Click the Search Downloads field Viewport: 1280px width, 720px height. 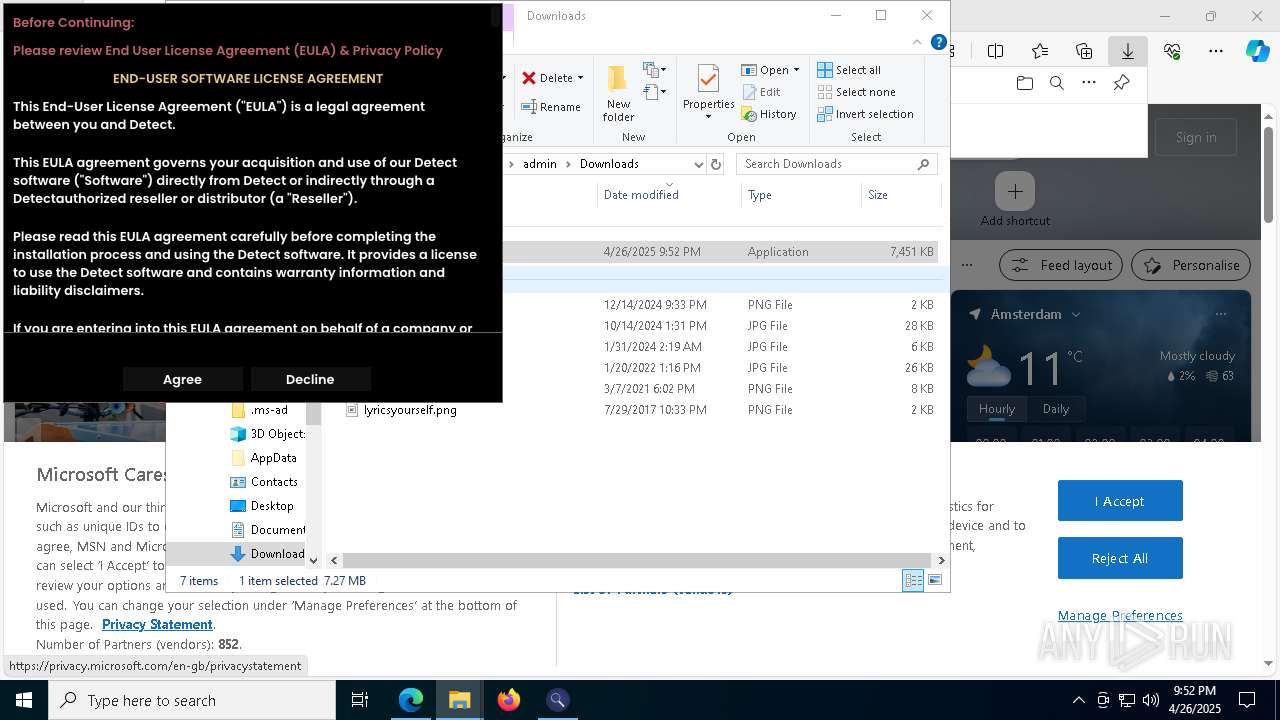click(837, 164)
